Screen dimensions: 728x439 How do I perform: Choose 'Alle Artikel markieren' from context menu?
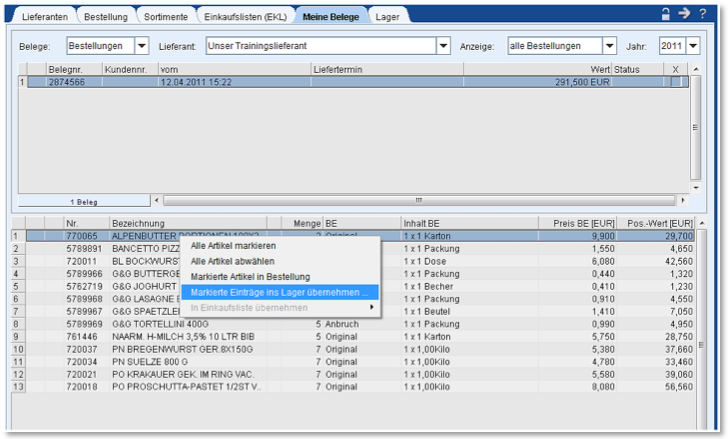pyautogui.click(x=233, y=246)
